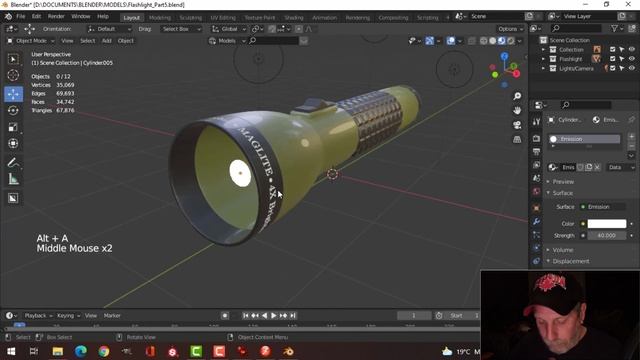Open the Edit menu
The width and height of the screenshot is (640, 360).
click(x=36, y=17)
